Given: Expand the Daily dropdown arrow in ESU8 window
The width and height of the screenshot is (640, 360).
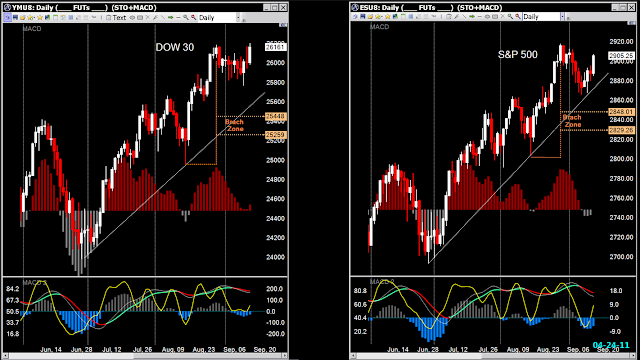Looking at the screenshot, I should click(x=562, y=17).
